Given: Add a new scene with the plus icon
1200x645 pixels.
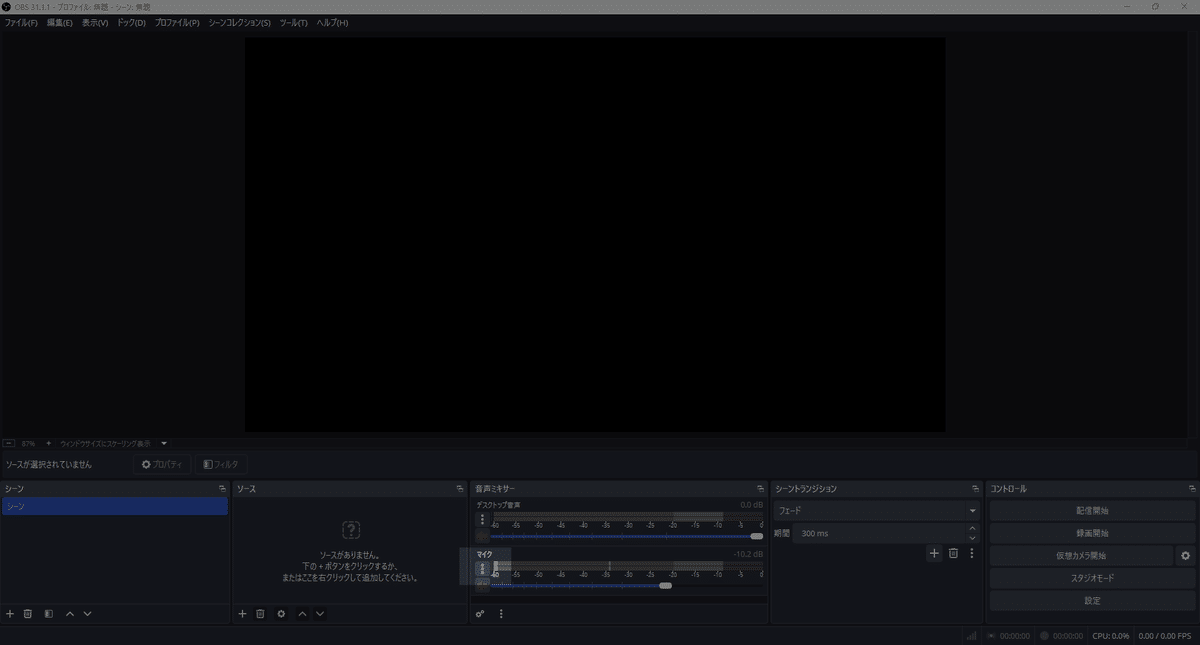Looking at the screenshot, I should pyautogui.click(x=9, y=614).
